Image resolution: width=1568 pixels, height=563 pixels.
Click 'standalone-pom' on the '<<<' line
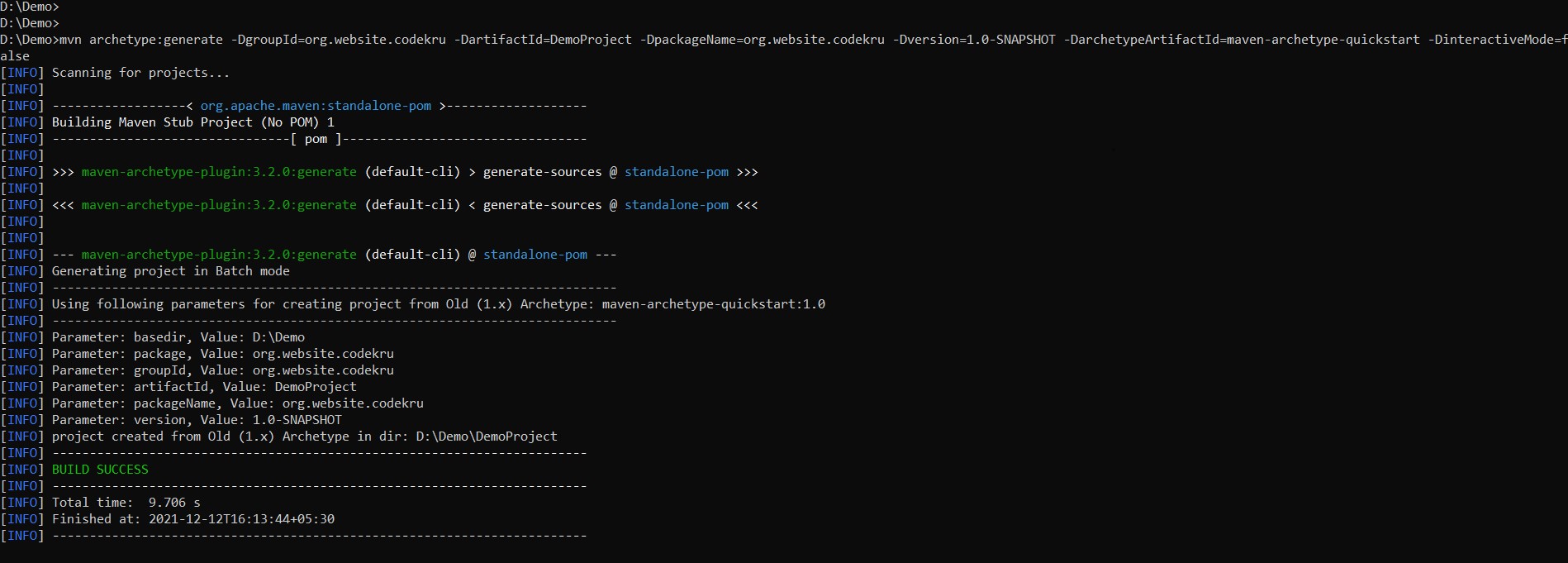point(677,205)
